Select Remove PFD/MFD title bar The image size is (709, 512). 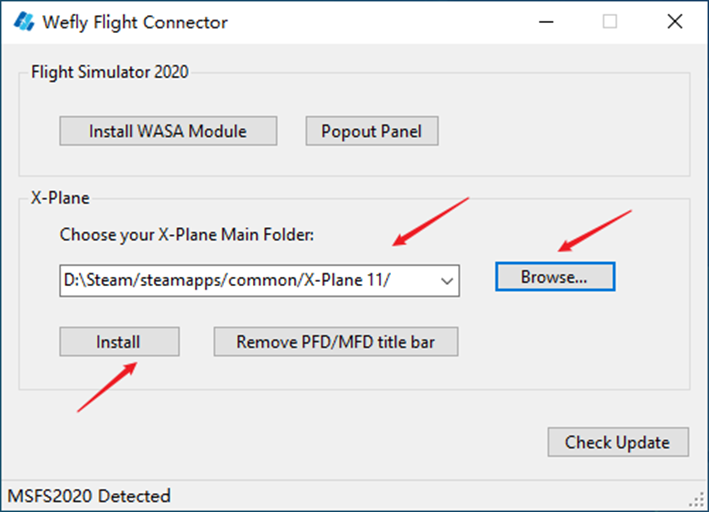pos(336,342)
